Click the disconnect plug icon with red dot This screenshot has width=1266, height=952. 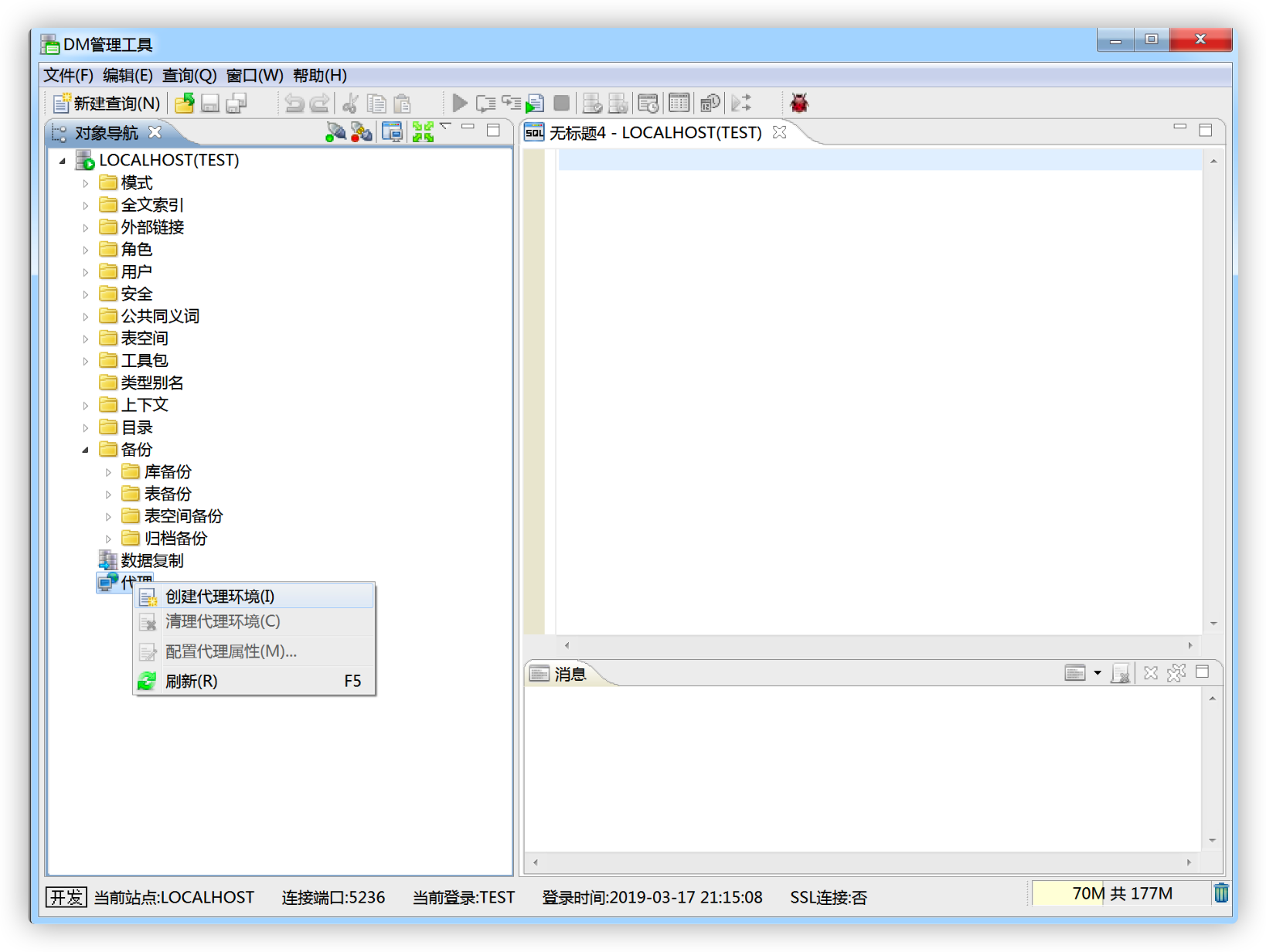coord(361,132)
